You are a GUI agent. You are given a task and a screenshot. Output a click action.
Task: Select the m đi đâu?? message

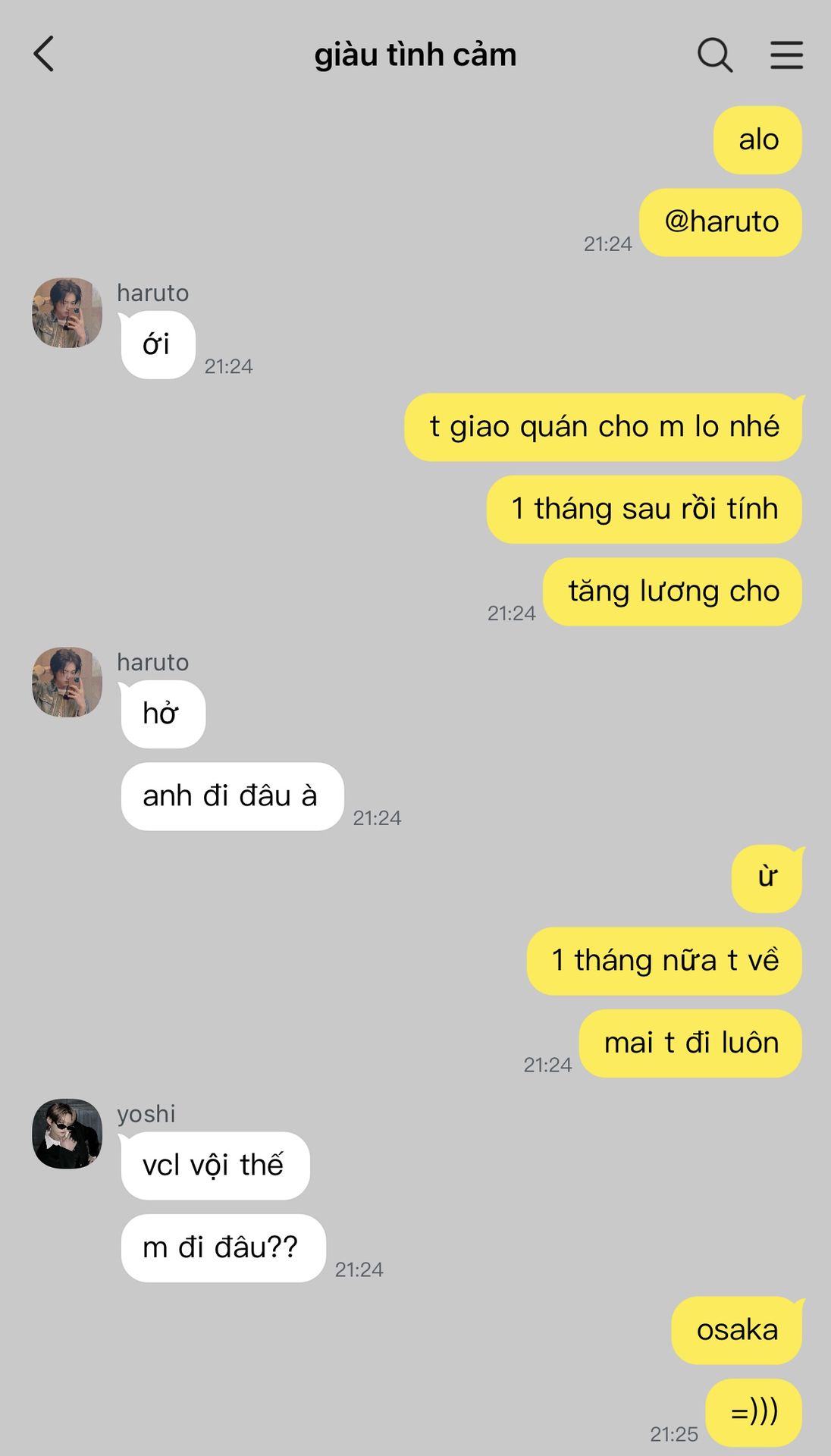(224, 1248)
